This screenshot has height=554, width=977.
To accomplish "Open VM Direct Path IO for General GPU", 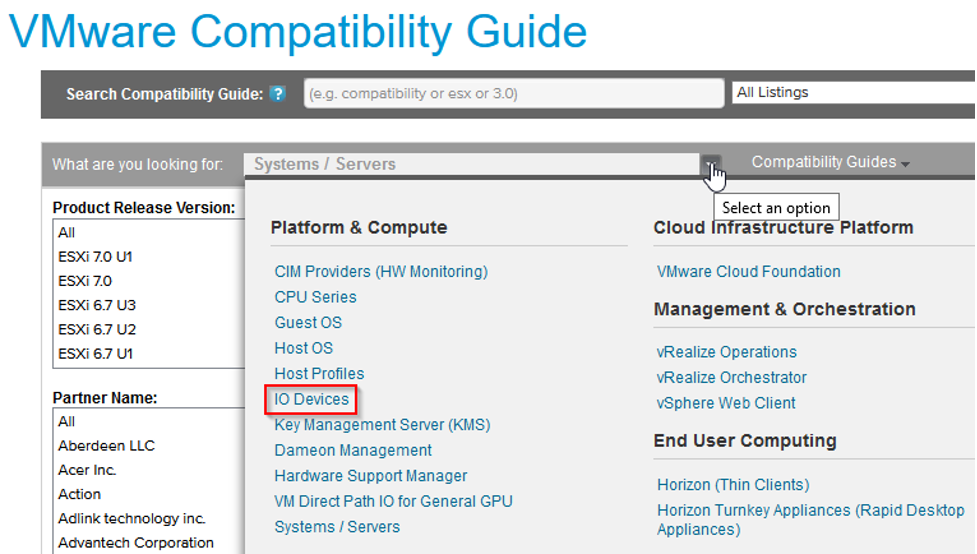I will point(393,502).
